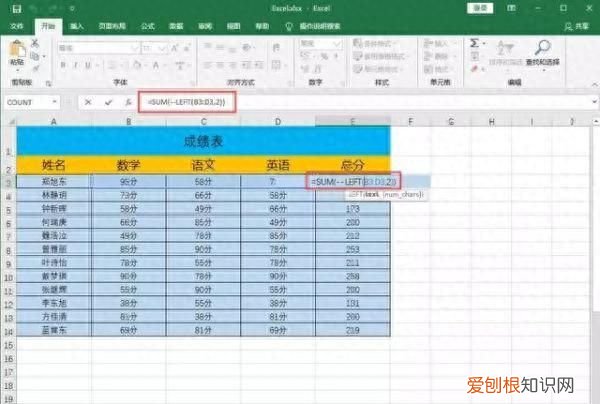Viewport: 600px width, 404px height.
Task: Click the Insert cells button
Action: point(439,44)
